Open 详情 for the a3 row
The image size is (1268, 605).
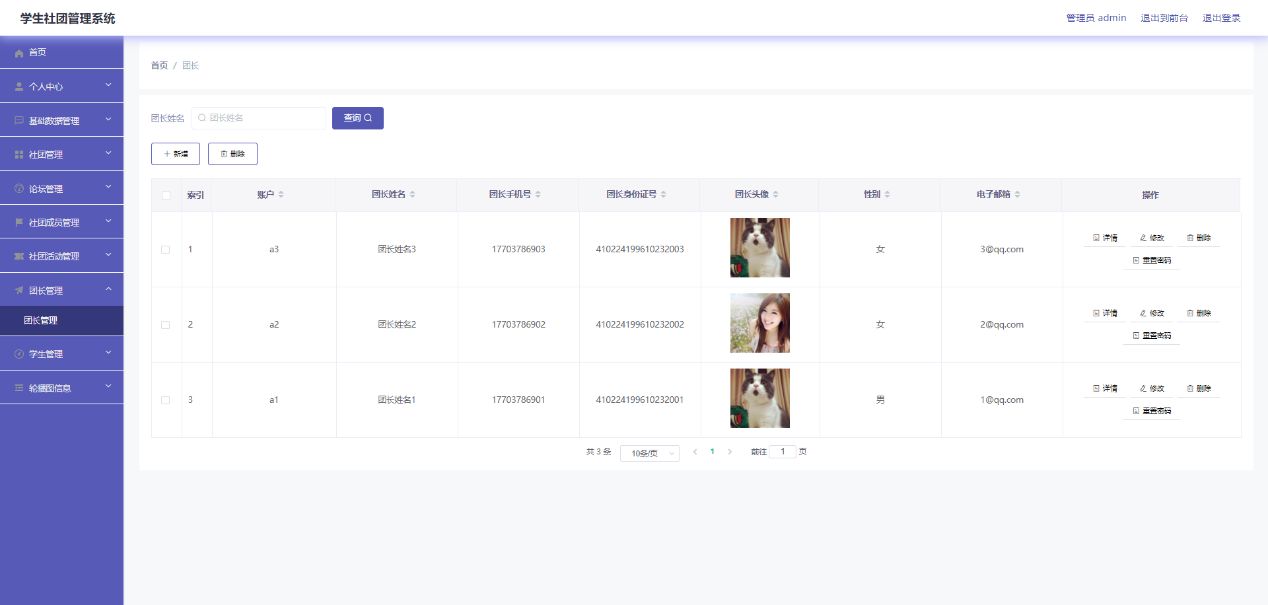pyautogui.click(x=1105, y=238)
